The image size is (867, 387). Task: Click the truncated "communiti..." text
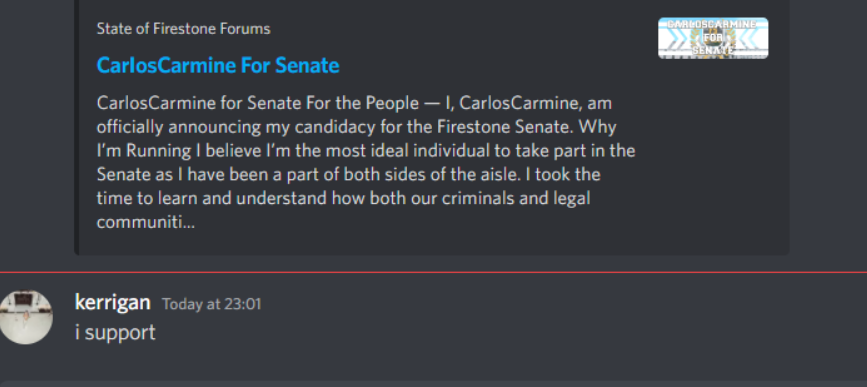[x=146, y=223]
